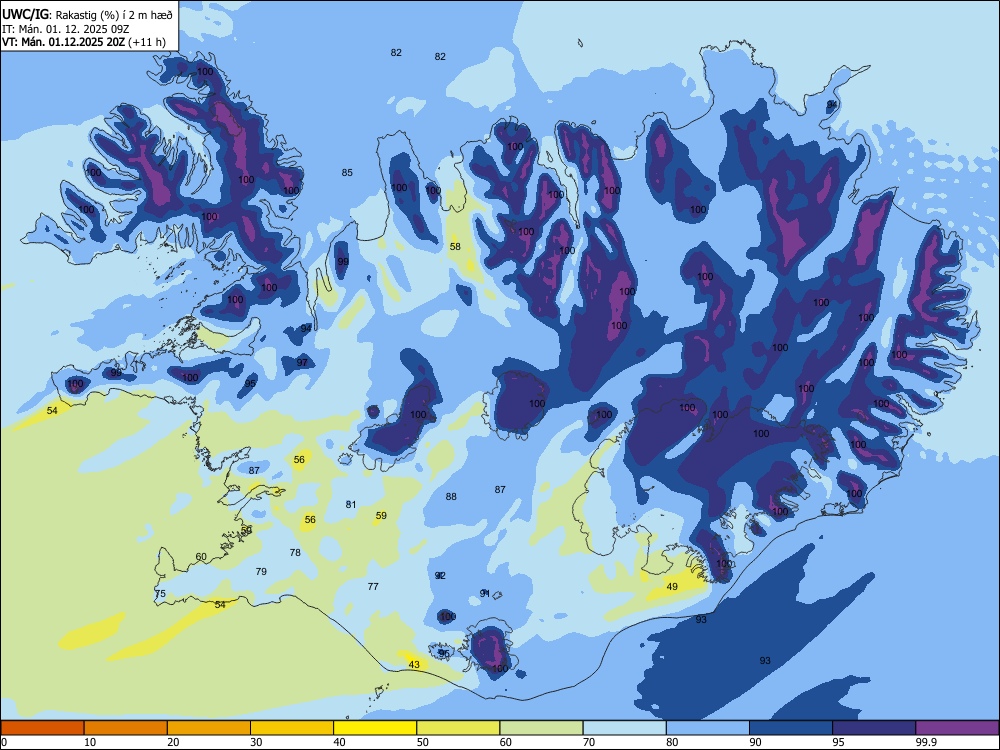Viewport: 1000px width, 750px height.
Task: Click the legend tick label '20'
Action: [173, 742]
